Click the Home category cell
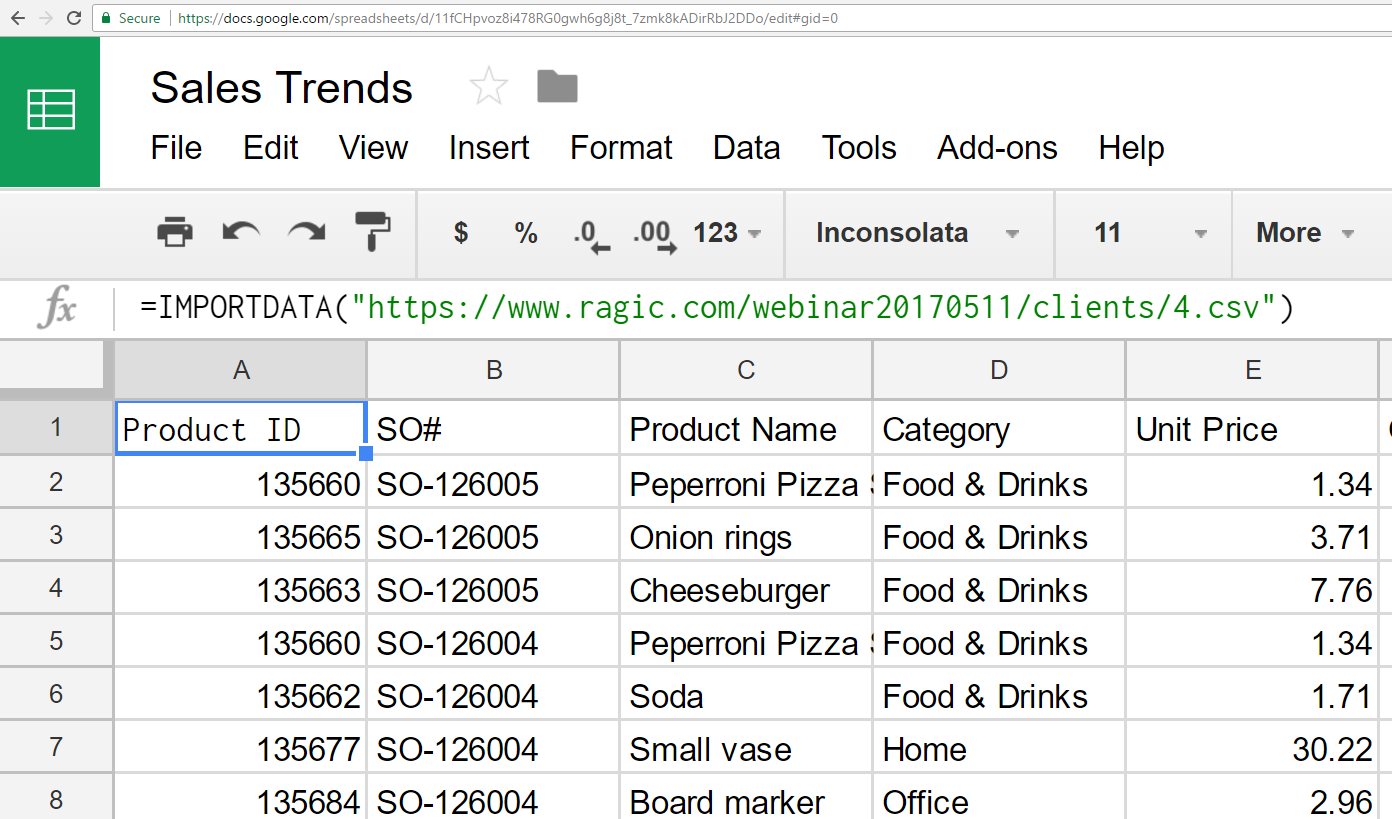 [x=999, y=747]
